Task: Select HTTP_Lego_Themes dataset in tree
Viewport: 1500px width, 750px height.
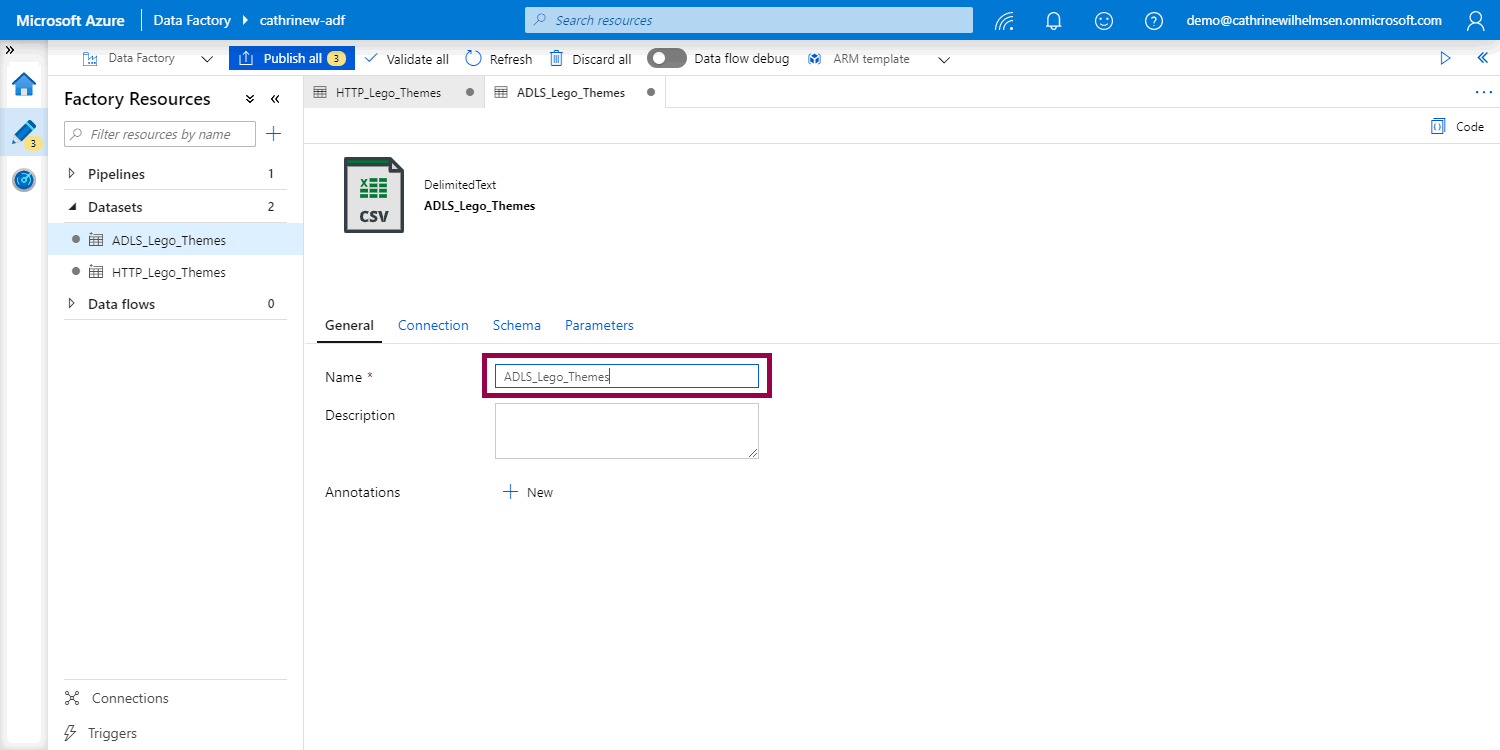Action: [x=168, y=272]
